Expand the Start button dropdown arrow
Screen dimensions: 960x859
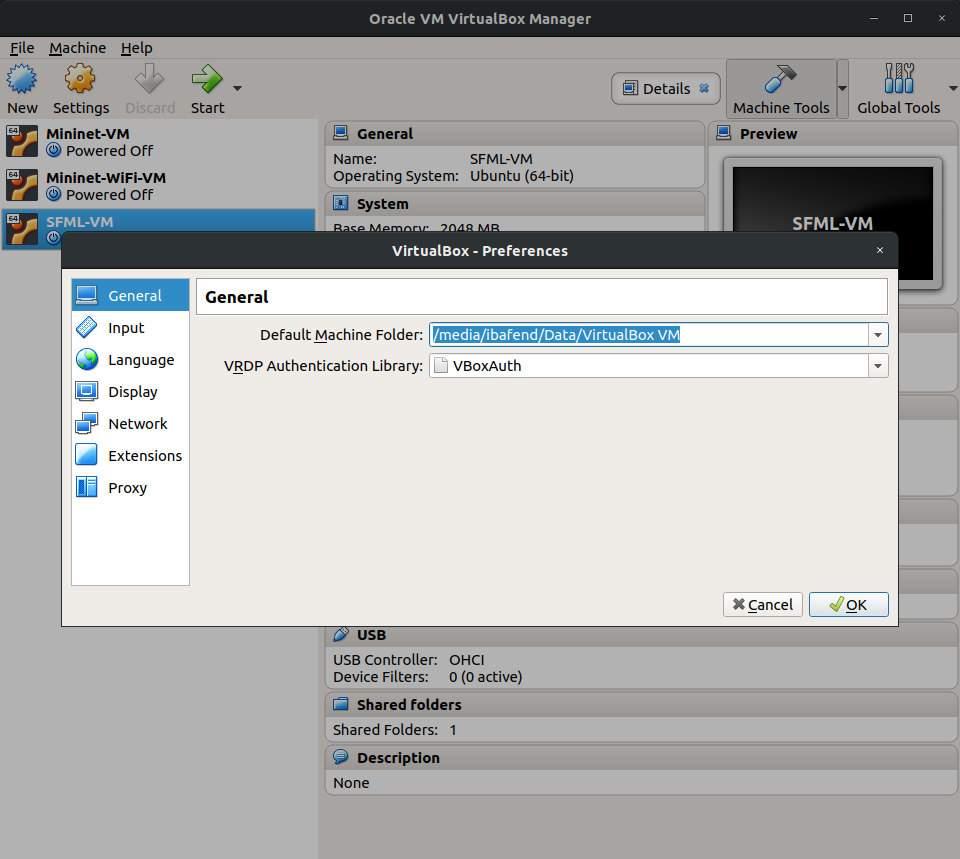(x=237, y=88)
